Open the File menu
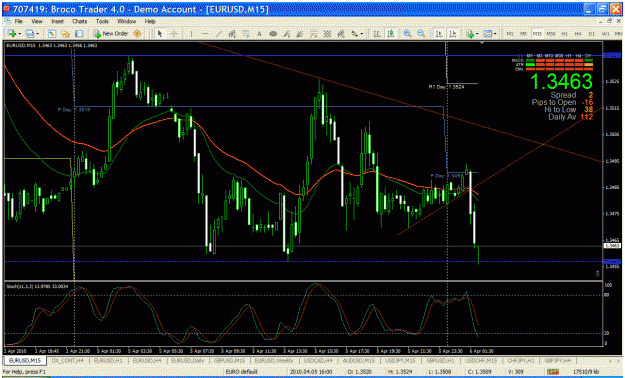The height and width of the screenshot is (378, 625). [19, 21]
